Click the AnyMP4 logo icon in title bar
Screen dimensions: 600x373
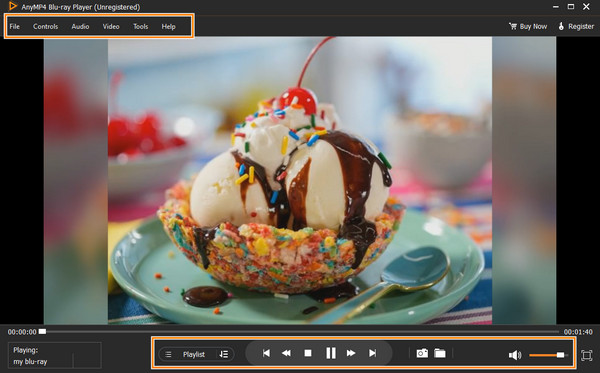click(13, 6)
